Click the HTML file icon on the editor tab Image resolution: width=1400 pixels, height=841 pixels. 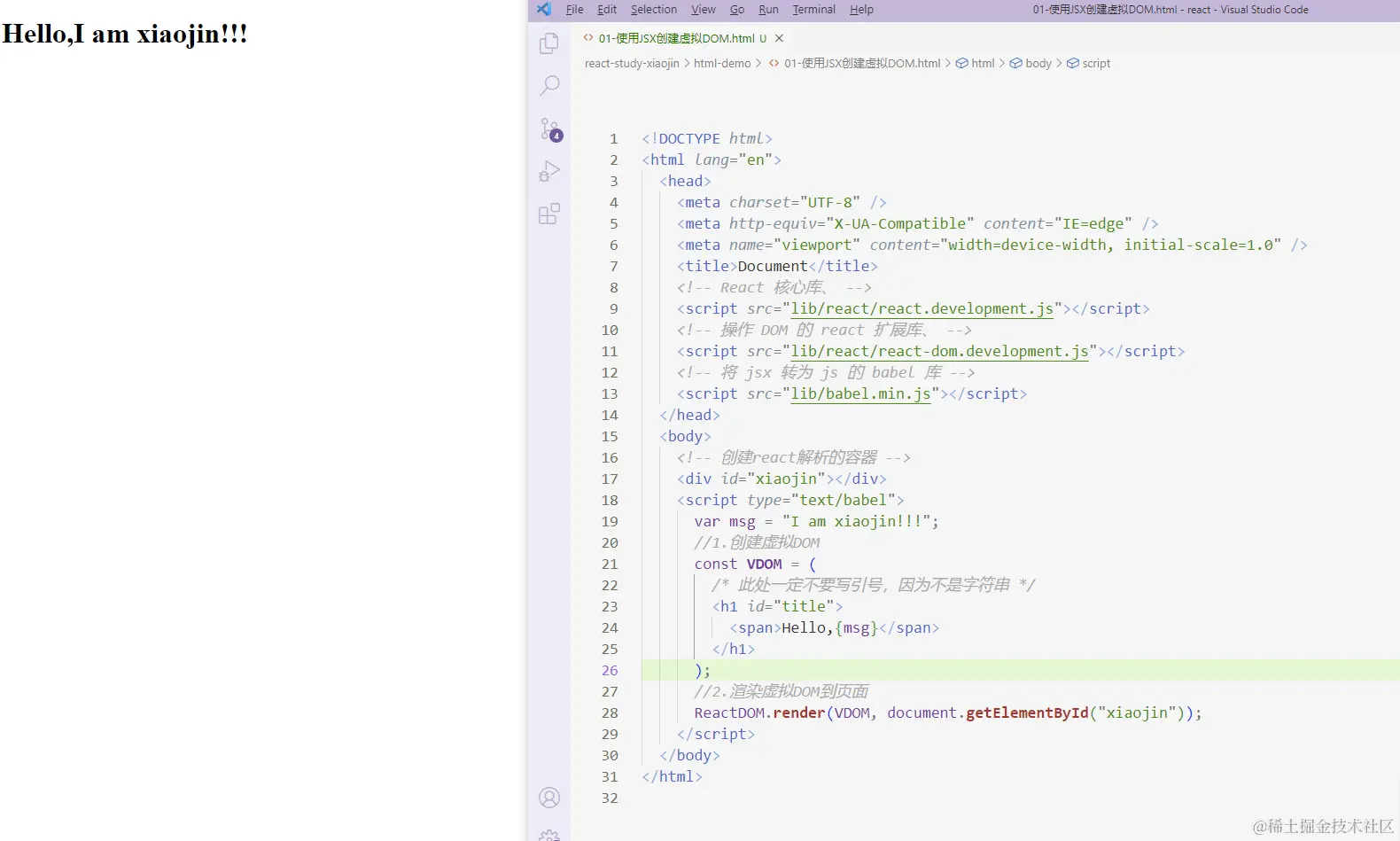(x=588, y=38)
